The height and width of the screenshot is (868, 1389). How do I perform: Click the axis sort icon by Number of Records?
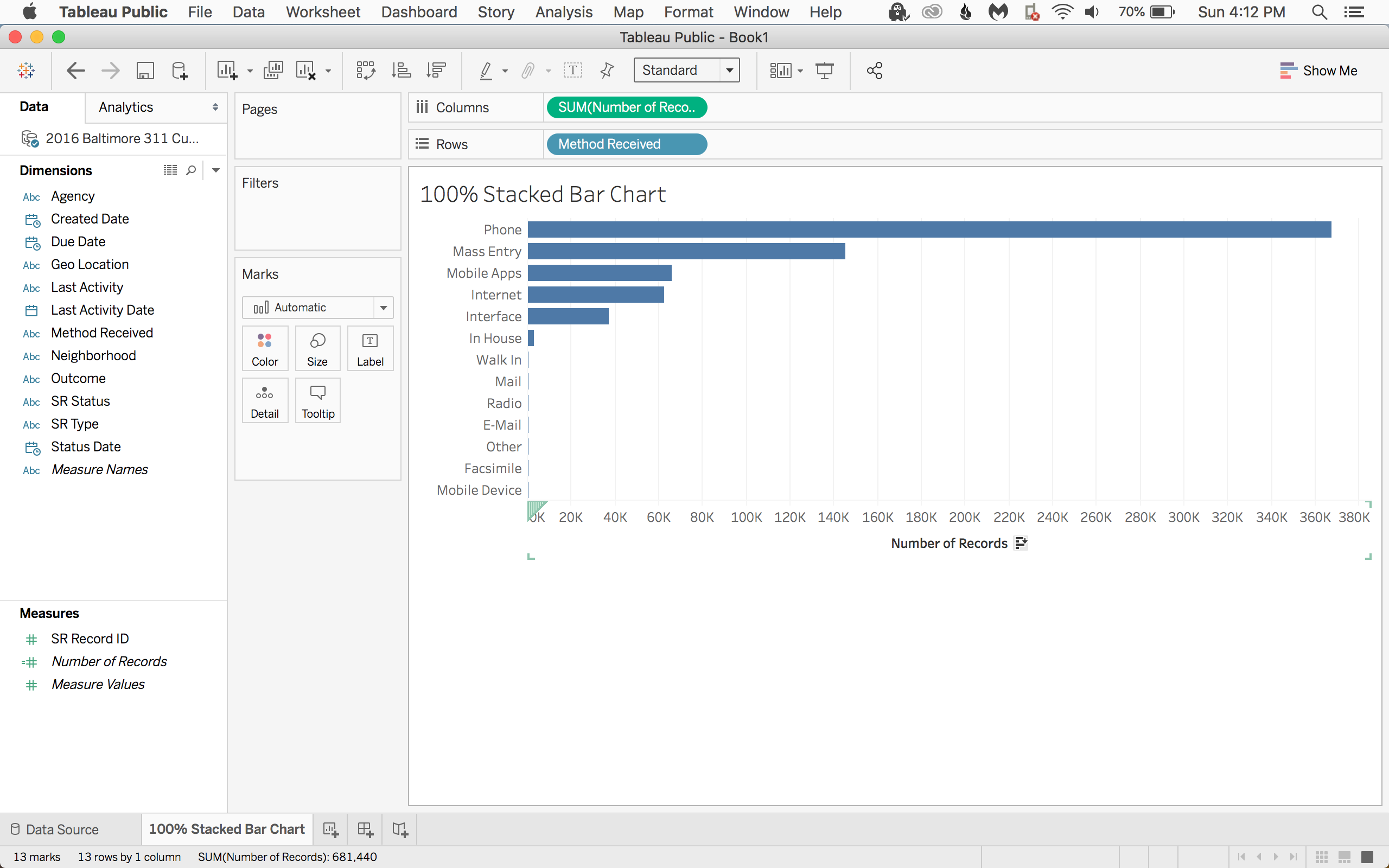pos(1021,543)
